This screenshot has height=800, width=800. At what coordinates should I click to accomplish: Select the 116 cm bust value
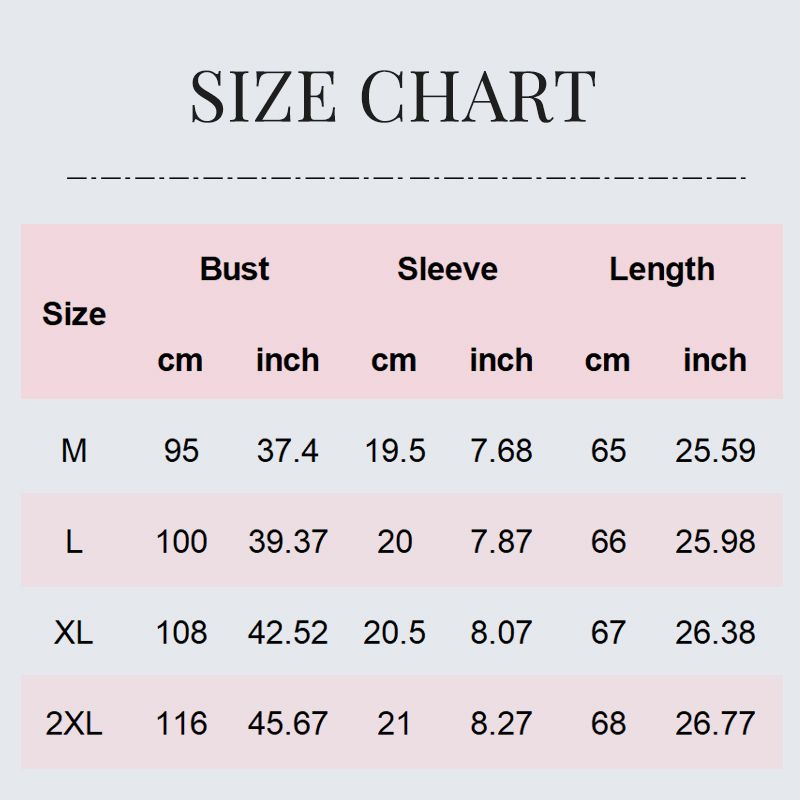[181, 723]
